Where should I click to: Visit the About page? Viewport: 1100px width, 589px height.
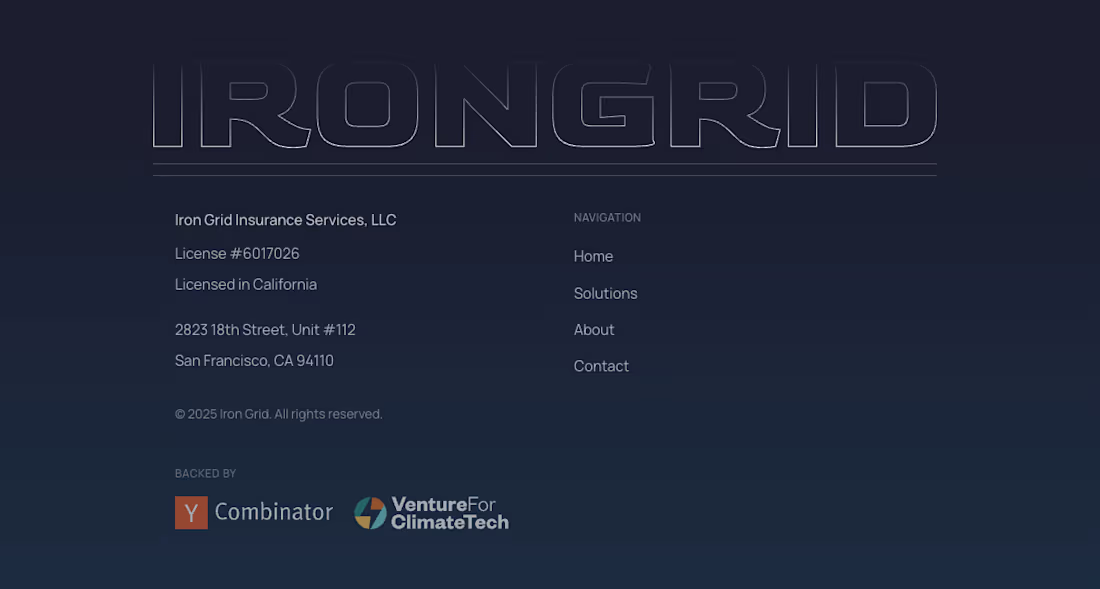[594, 329]
